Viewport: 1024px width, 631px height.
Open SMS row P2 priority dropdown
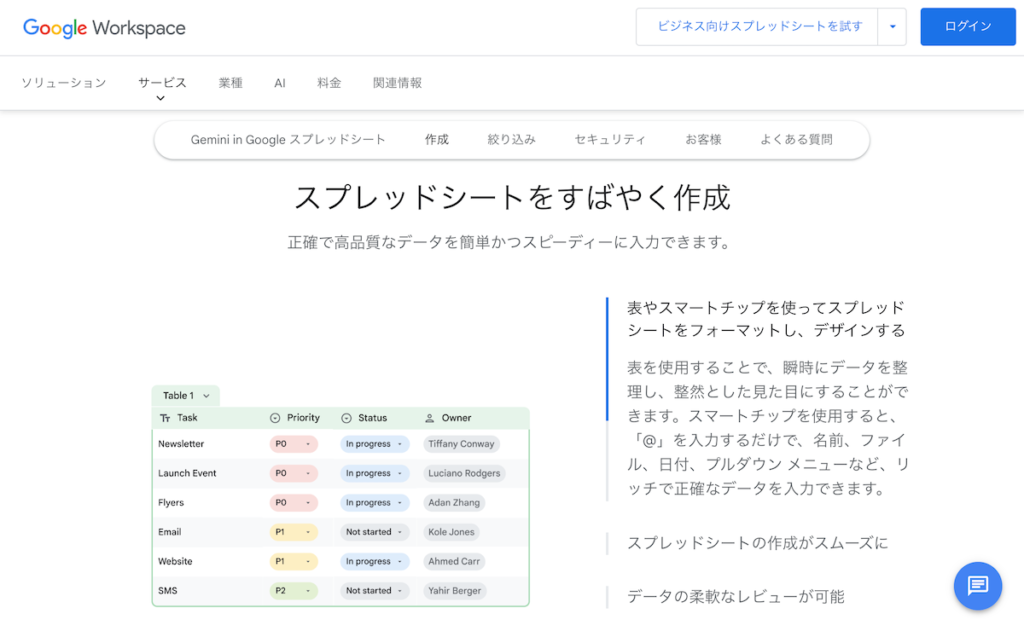tap(293, 591)
